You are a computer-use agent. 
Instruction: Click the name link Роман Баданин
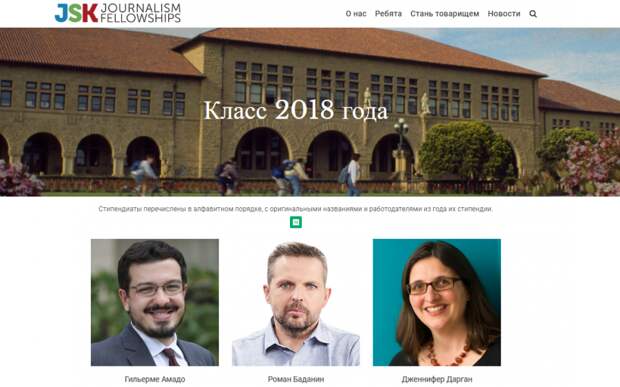click(296, 379)
